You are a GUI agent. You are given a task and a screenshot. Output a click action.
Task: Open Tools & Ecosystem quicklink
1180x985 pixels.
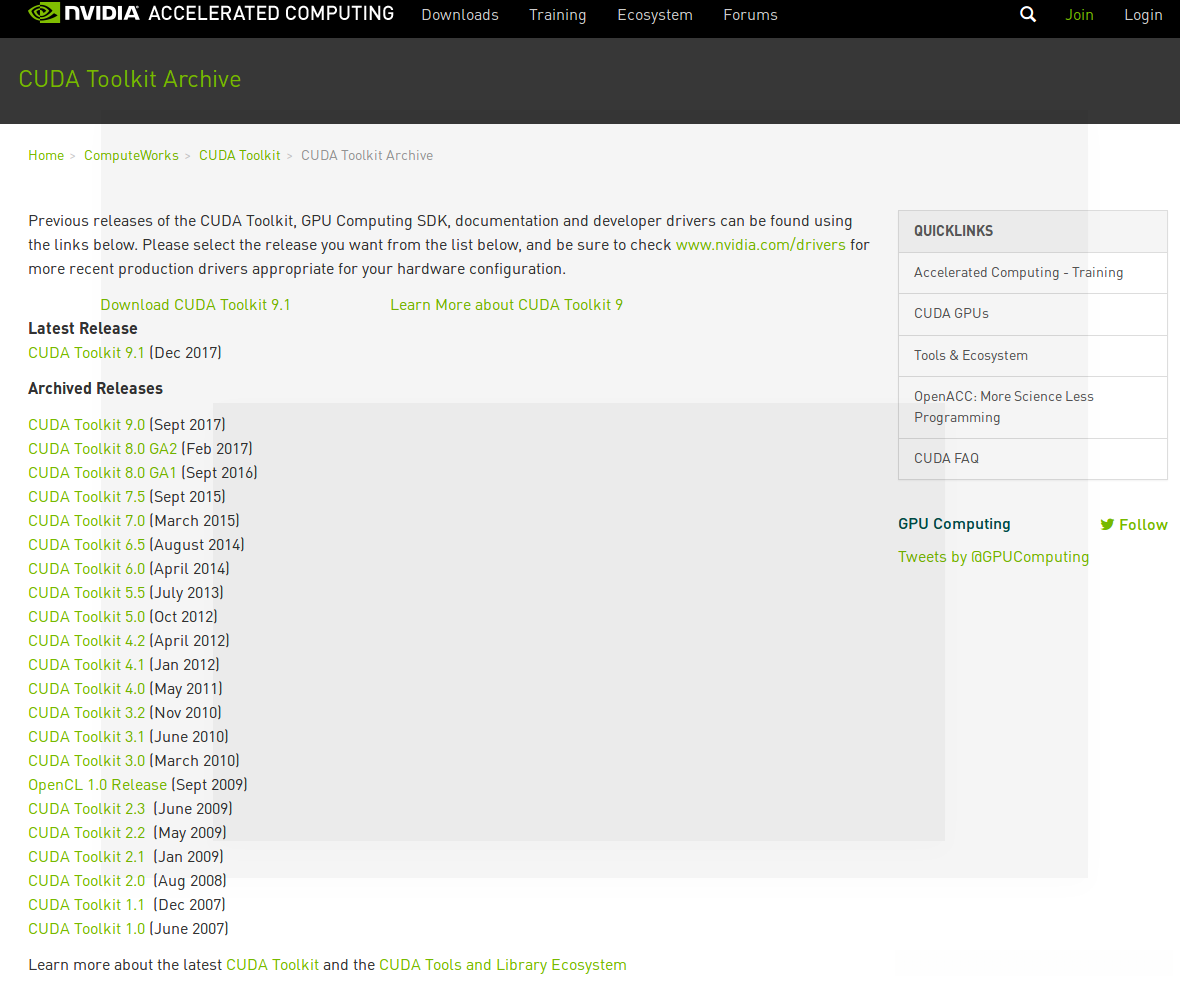1032,355
